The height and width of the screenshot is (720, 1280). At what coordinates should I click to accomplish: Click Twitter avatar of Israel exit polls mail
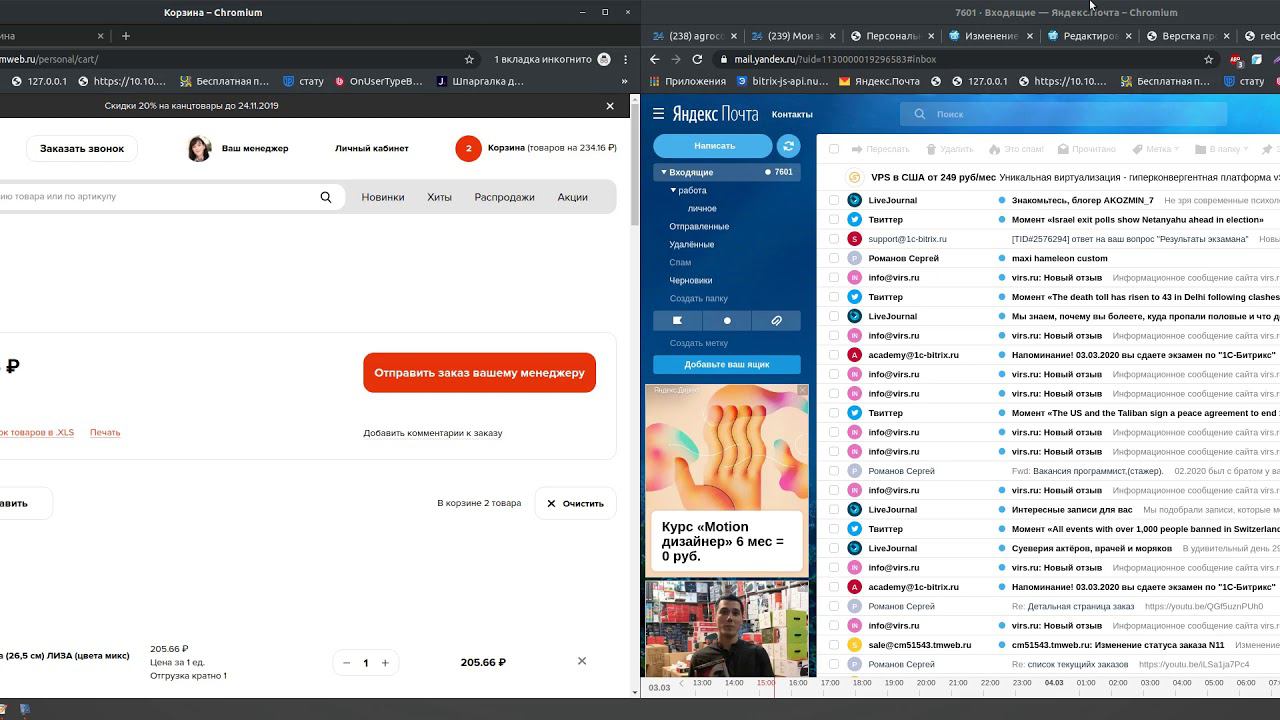[854, 219]
